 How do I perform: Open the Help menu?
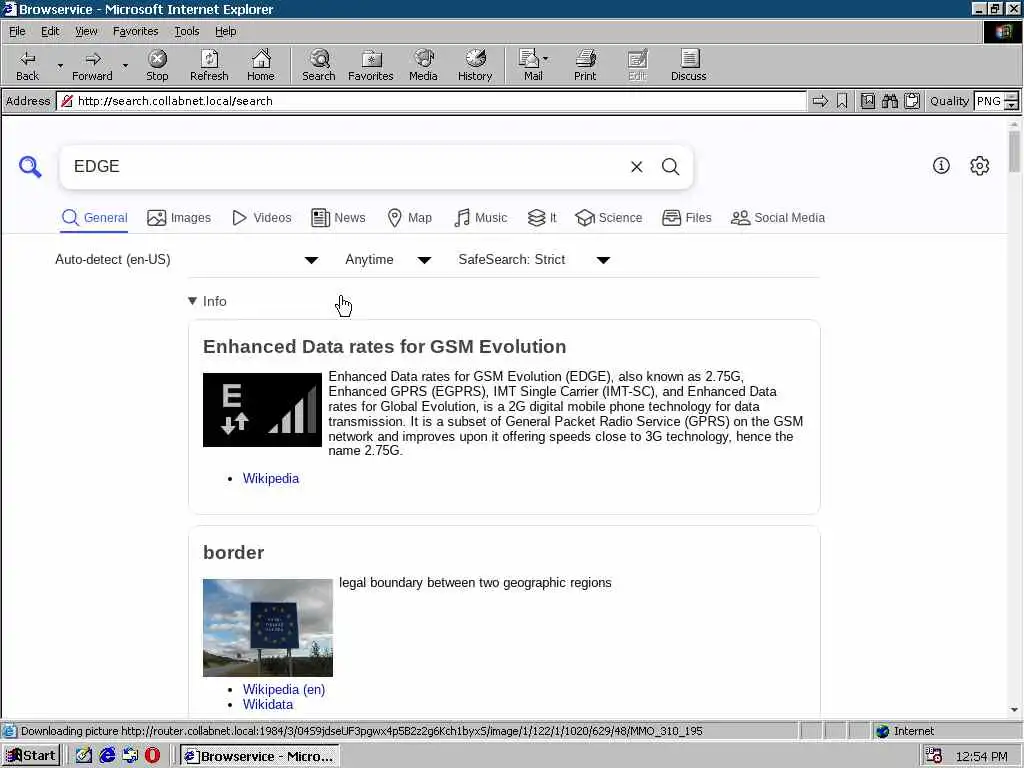point(225,31)
